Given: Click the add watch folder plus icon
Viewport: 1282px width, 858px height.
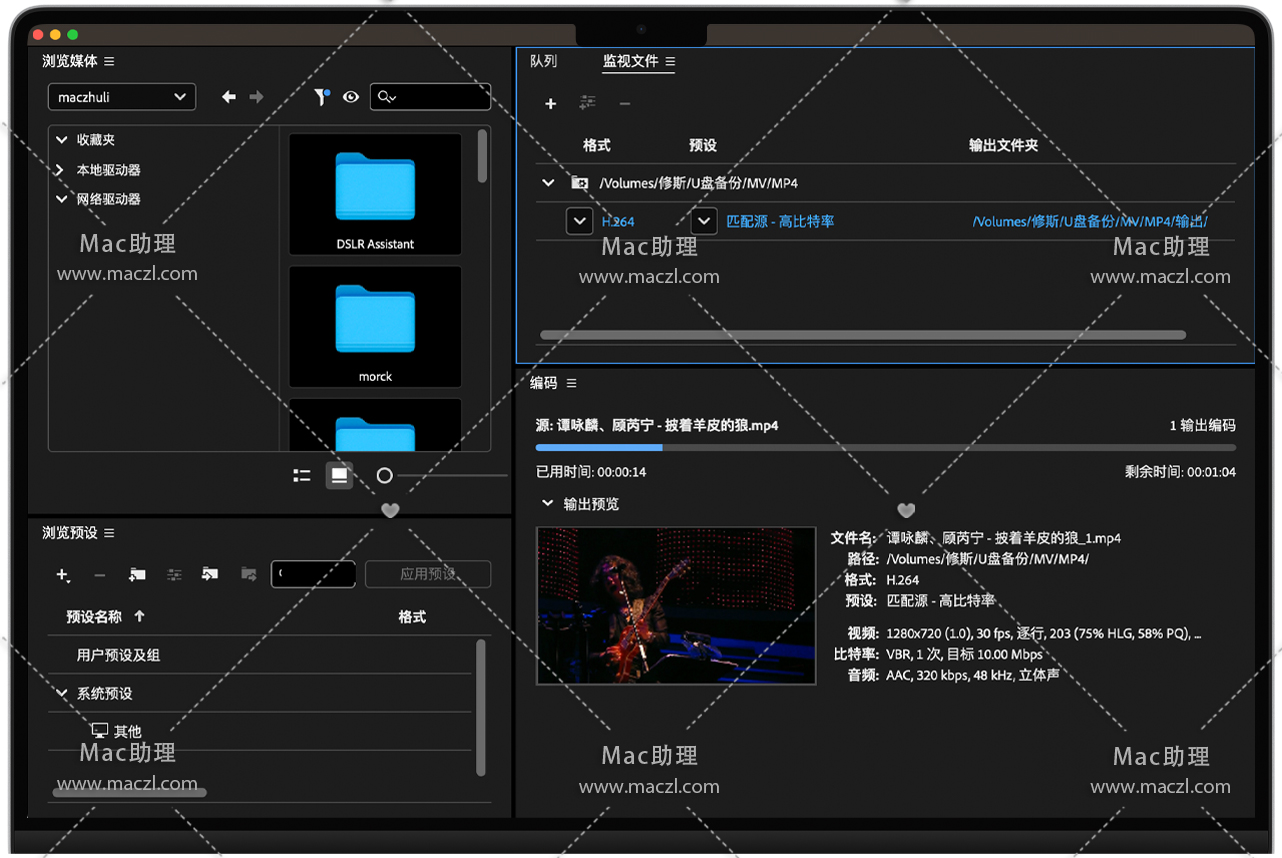Looking at the screenshot, I should point(550,104).
